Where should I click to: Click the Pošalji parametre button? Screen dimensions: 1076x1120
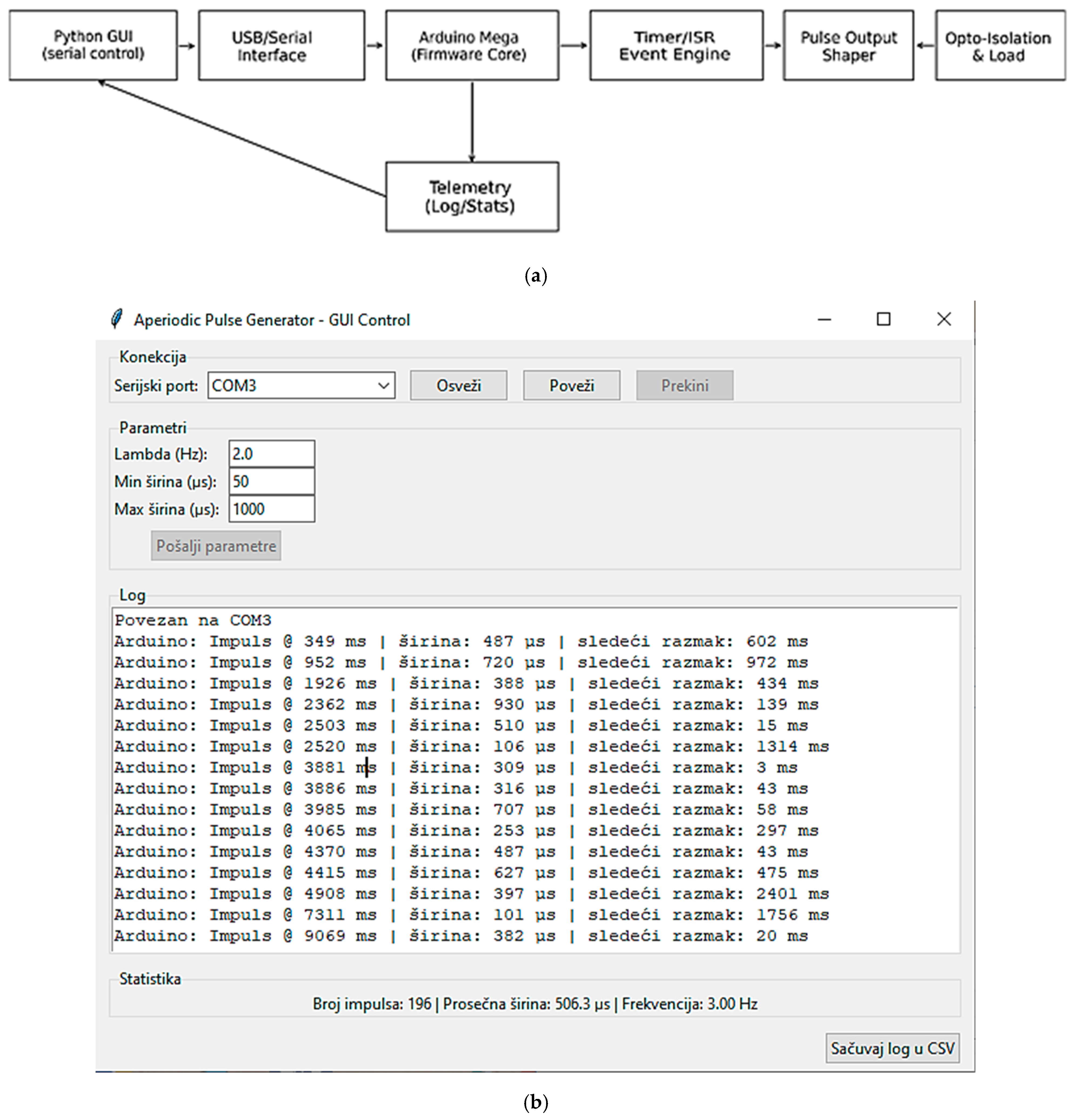216,546
